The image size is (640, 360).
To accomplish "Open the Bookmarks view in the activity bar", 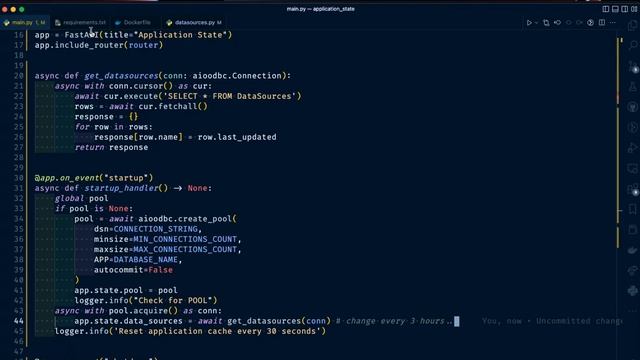I will [632, 209].
